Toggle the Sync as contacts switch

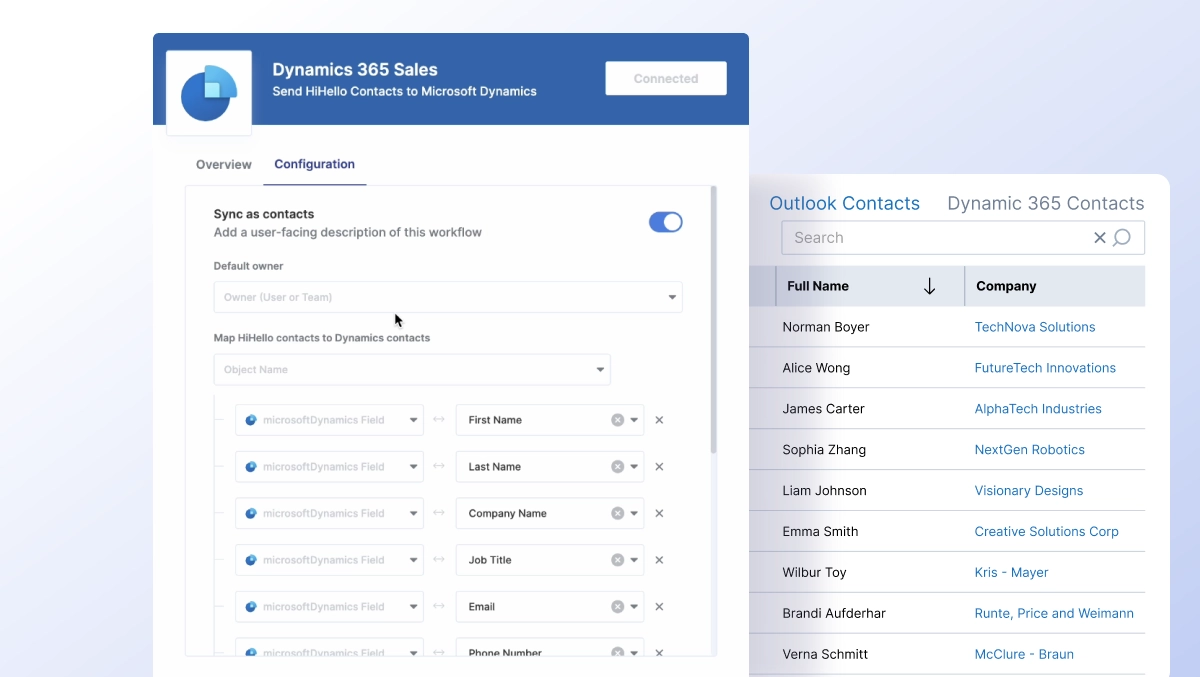point(666,222)
